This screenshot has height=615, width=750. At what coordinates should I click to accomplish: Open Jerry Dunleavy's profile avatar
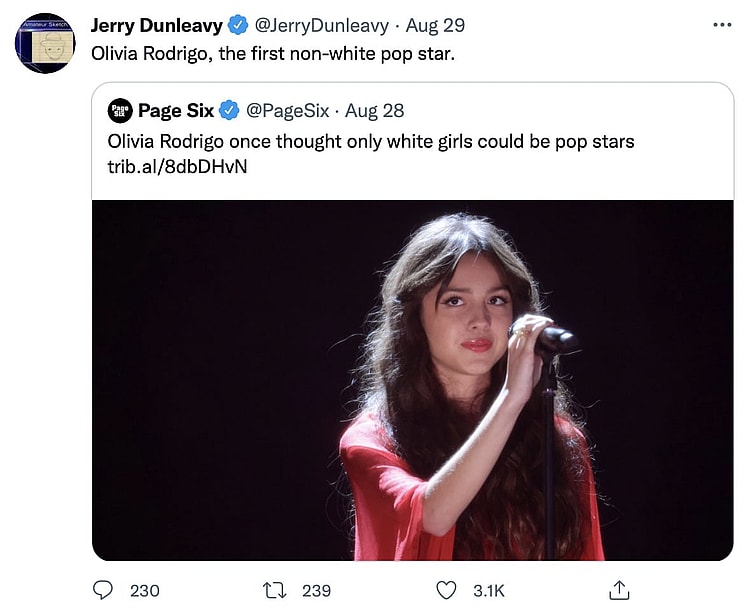(x=45, y=43)
